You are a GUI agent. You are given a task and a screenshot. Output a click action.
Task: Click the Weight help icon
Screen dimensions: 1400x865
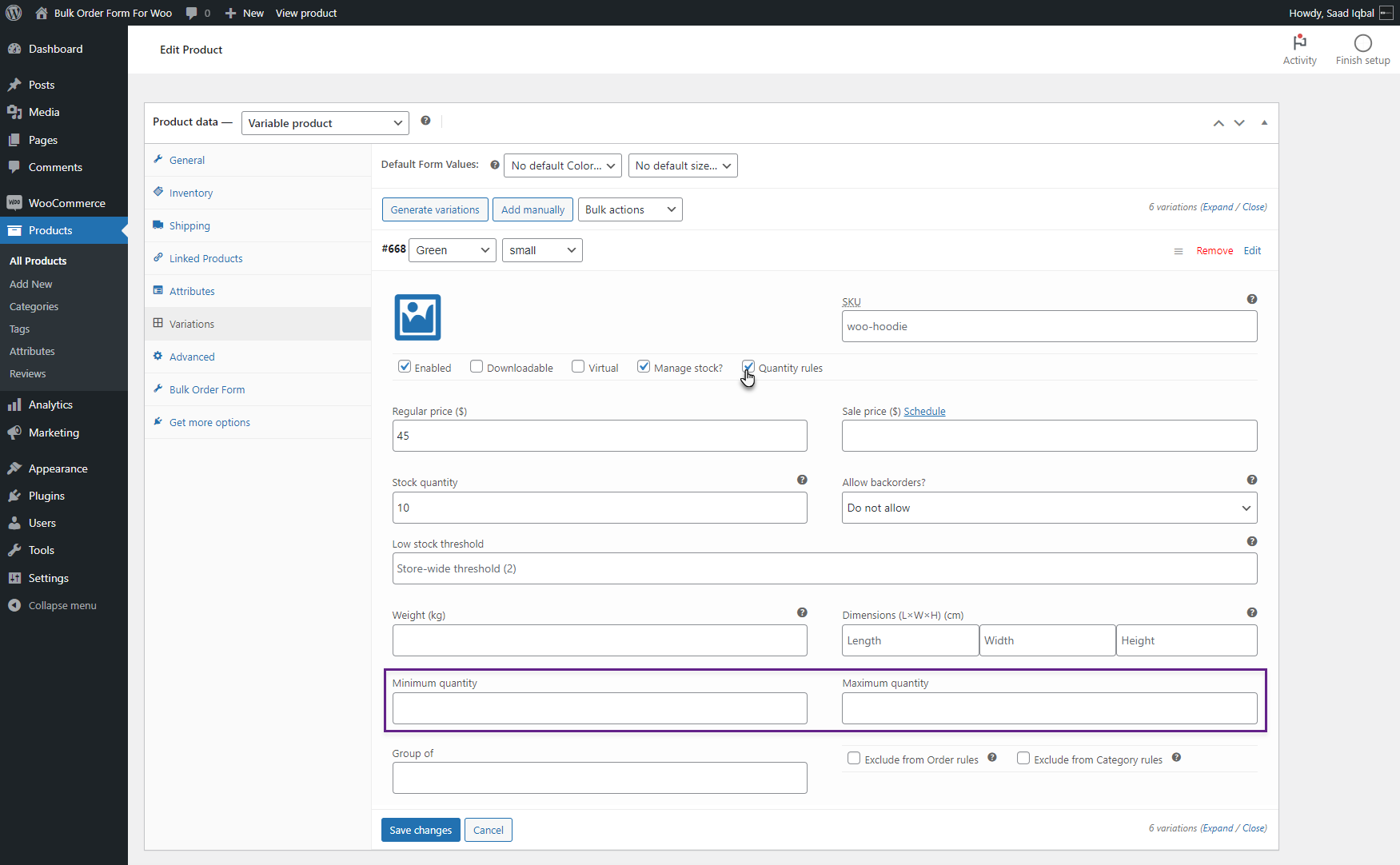coord(802,612)
